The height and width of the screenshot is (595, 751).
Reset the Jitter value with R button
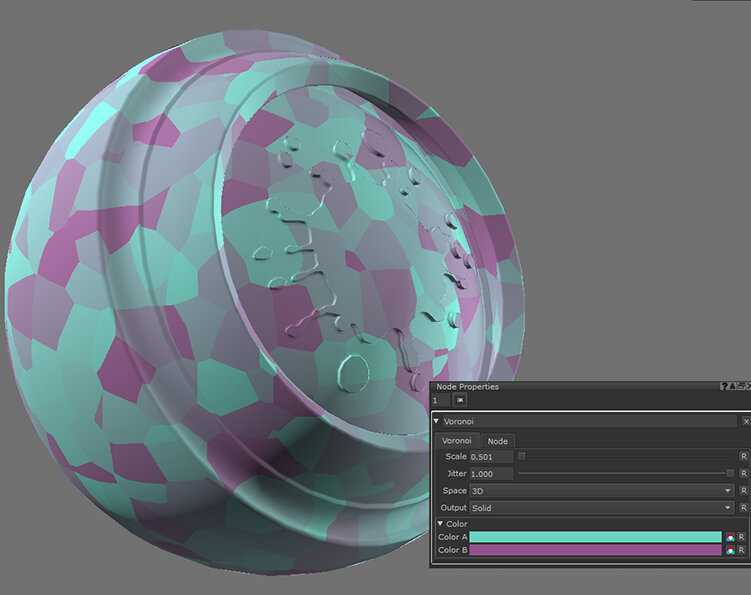(743, 473)
